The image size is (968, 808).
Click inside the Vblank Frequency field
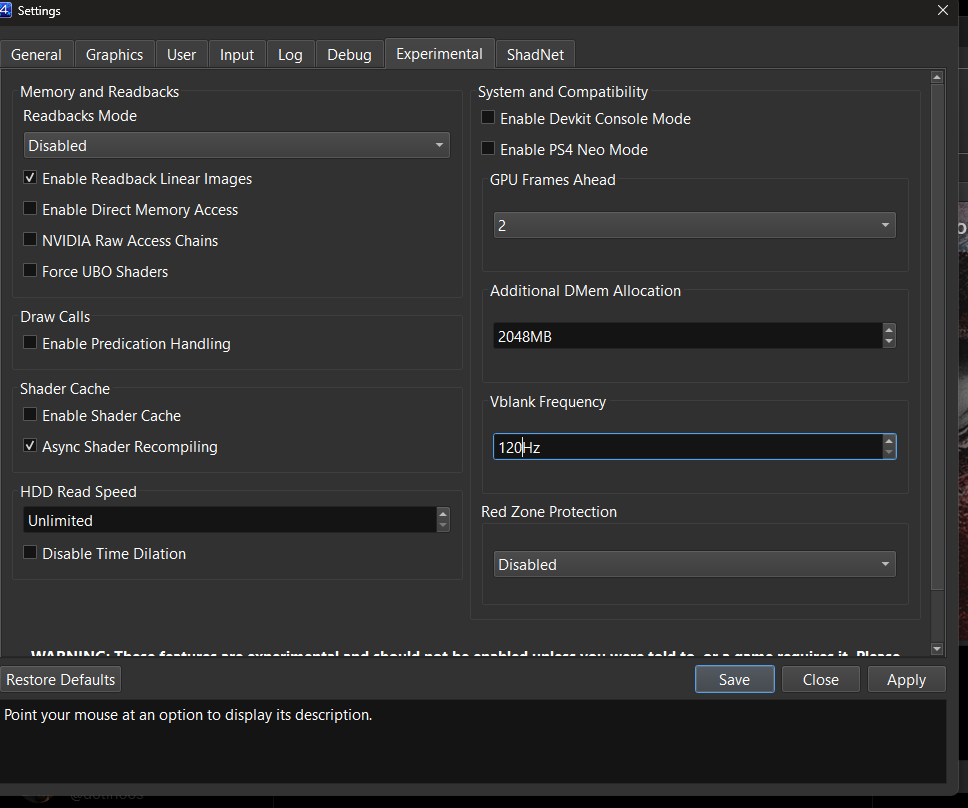click(x=688, y=447)
